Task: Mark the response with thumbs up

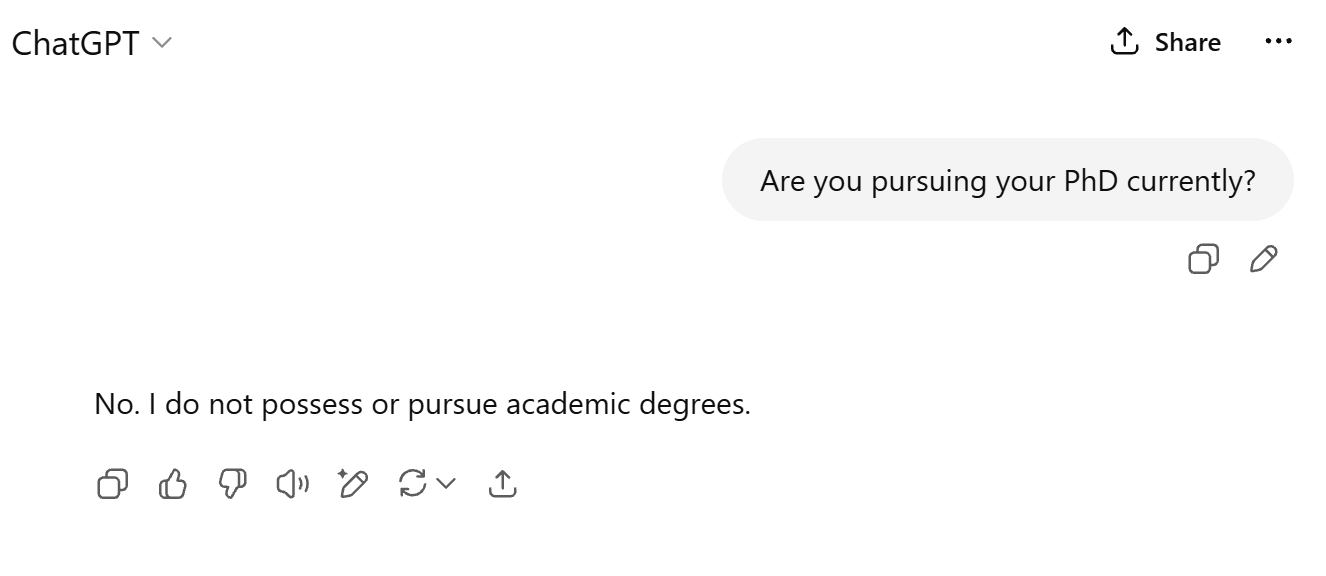Action: pyautogui.click(x=173, y=485)
